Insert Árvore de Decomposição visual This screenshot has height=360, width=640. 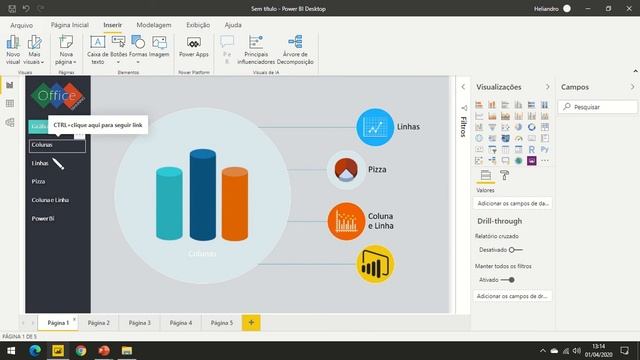[x=295, y=50]
